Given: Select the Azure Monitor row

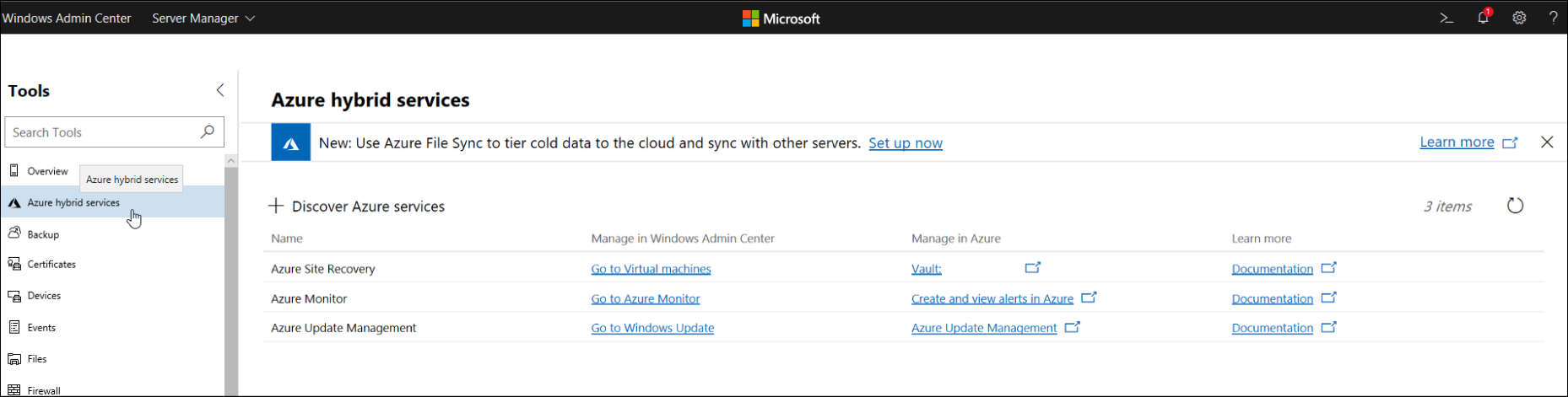Looking at the screenshot, I should click(x=904, y=298).
